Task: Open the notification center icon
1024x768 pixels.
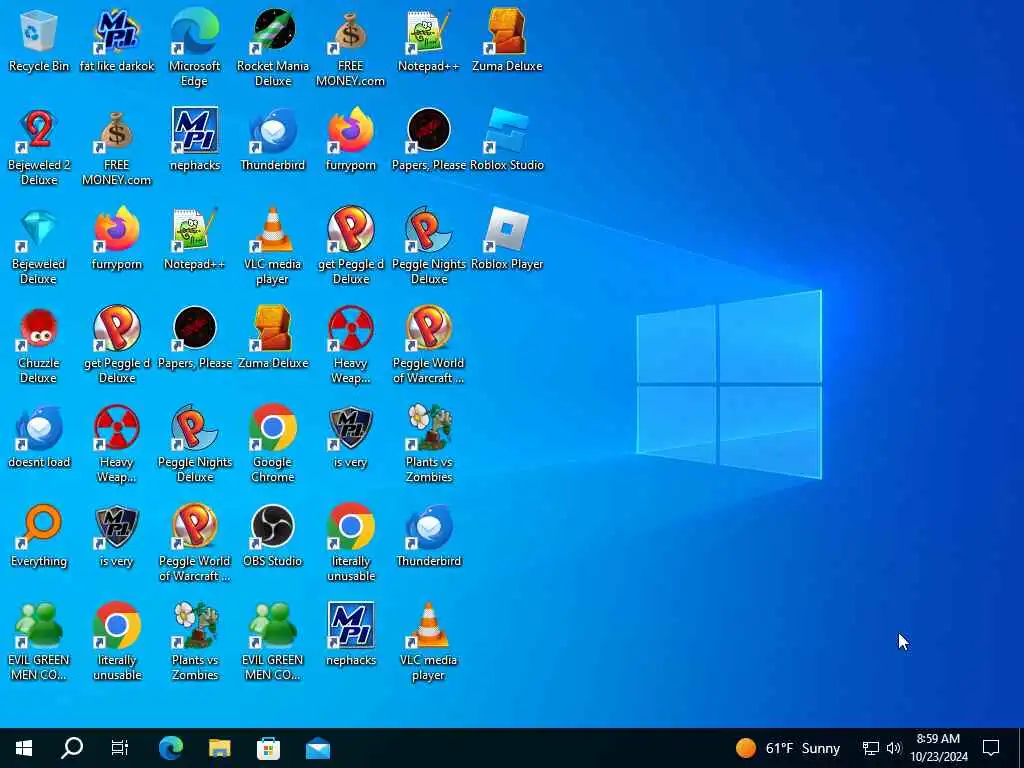Action: (991, 748)
